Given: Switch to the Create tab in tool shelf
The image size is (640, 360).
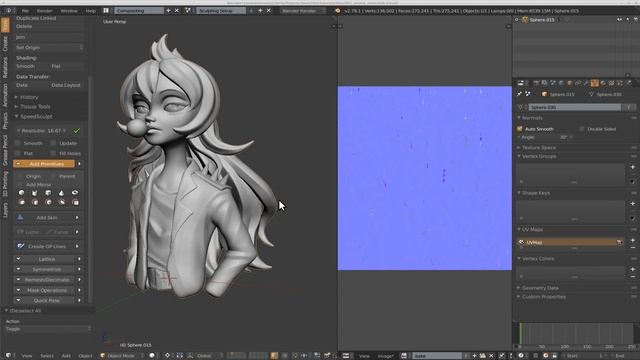Looking at the screenshot, I should click(5, 43).
